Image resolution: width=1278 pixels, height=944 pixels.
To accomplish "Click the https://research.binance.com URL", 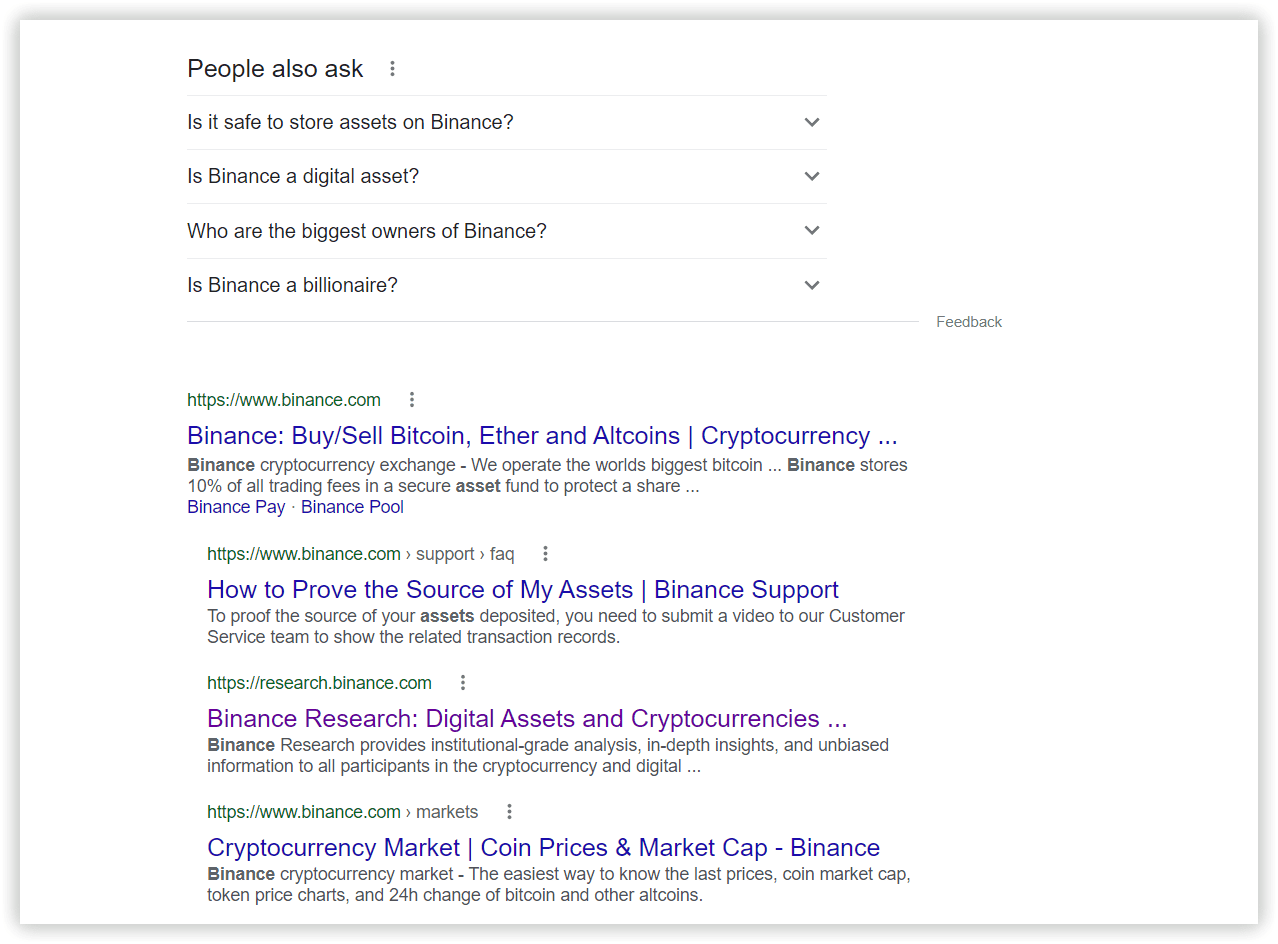I will click(319, 683).
